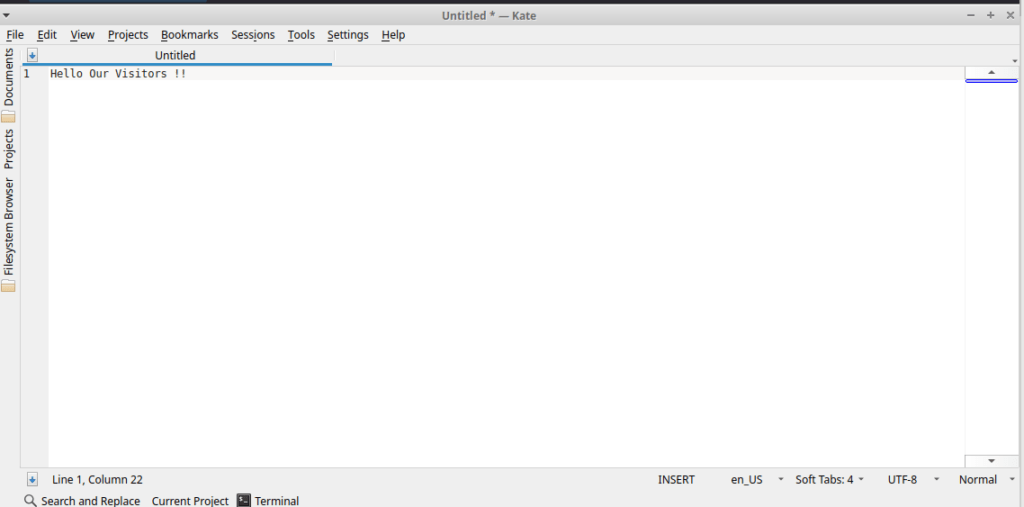Click the quick open icon left of Untitled tab

coord(32,56)
